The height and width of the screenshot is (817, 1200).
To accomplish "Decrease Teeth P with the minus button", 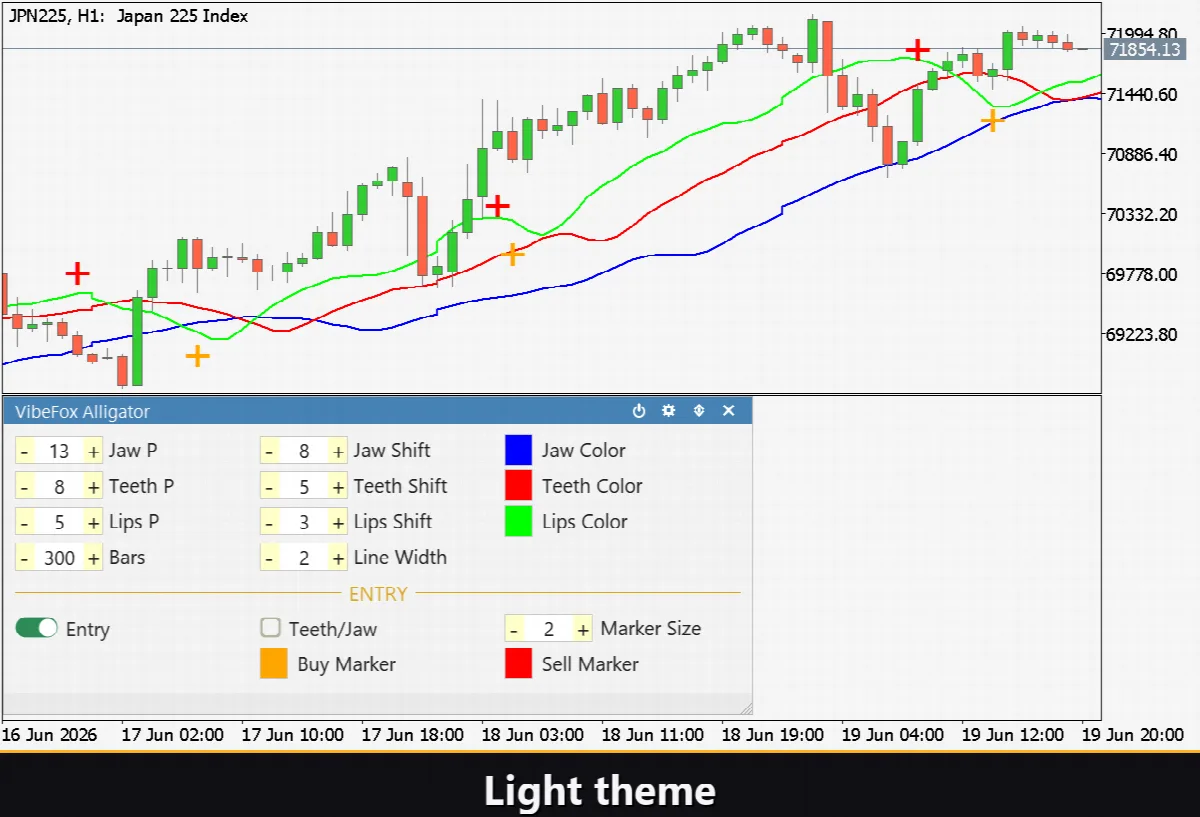I will [x=24, y=487].
